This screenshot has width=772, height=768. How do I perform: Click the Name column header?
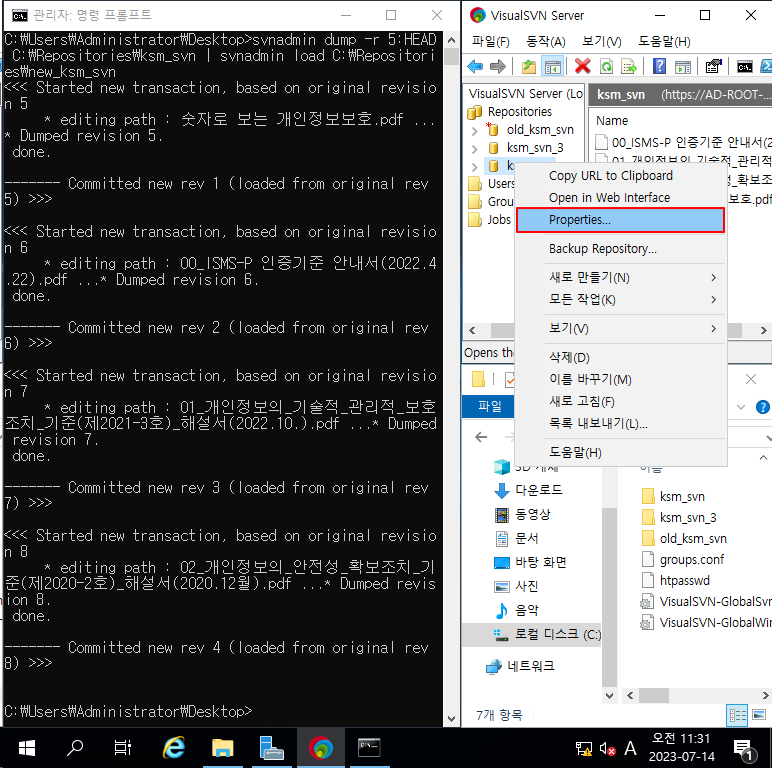(x=611, y=121)
